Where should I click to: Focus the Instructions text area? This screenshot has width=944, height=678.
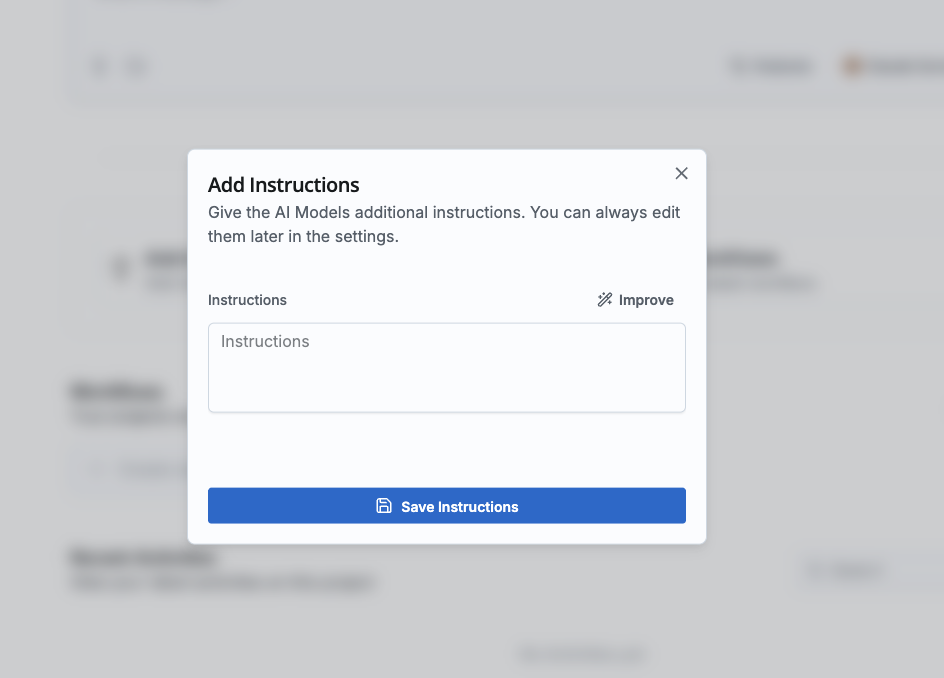(446, 367)
